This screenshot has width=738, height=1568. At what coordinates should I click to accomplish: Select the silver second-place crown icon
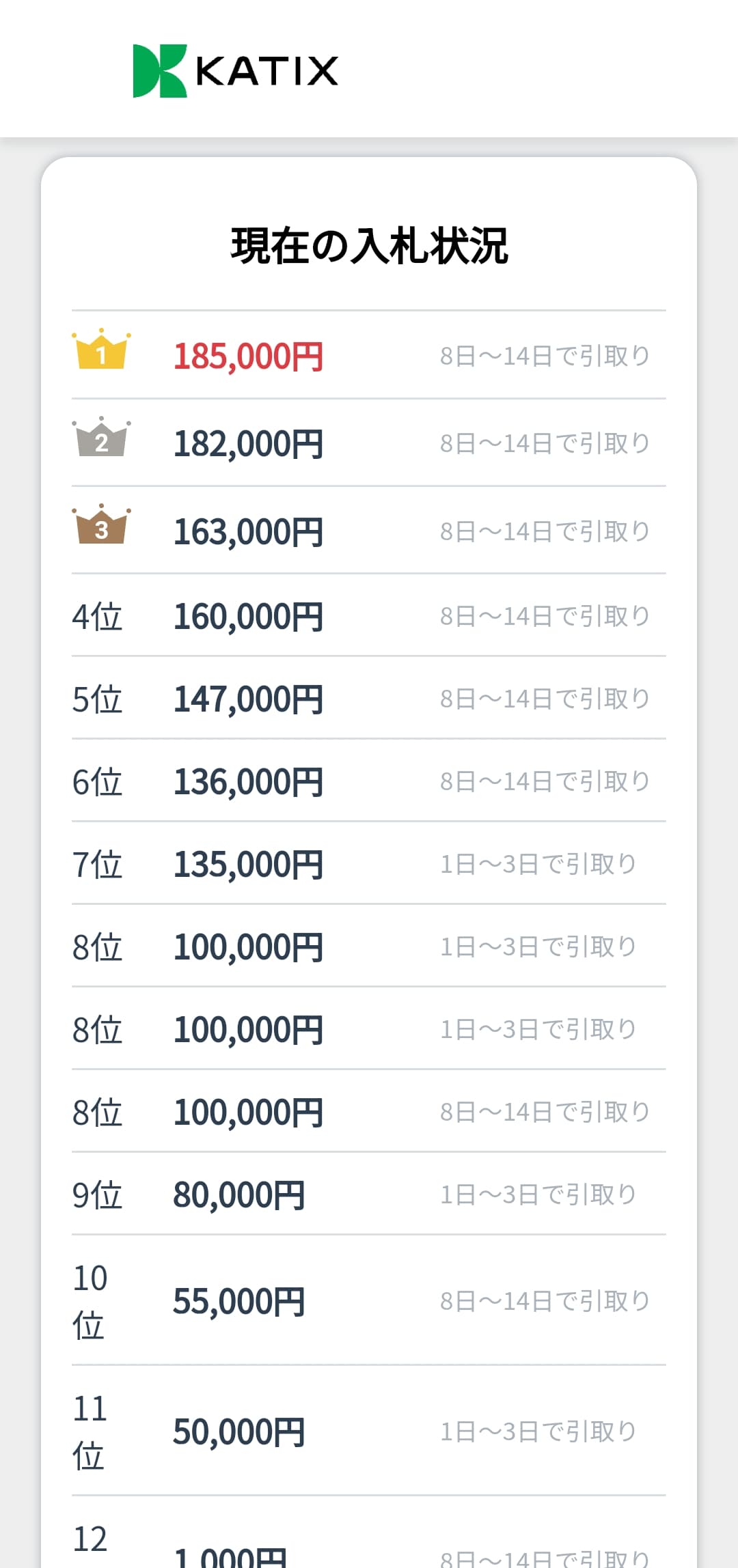(101, 436)
